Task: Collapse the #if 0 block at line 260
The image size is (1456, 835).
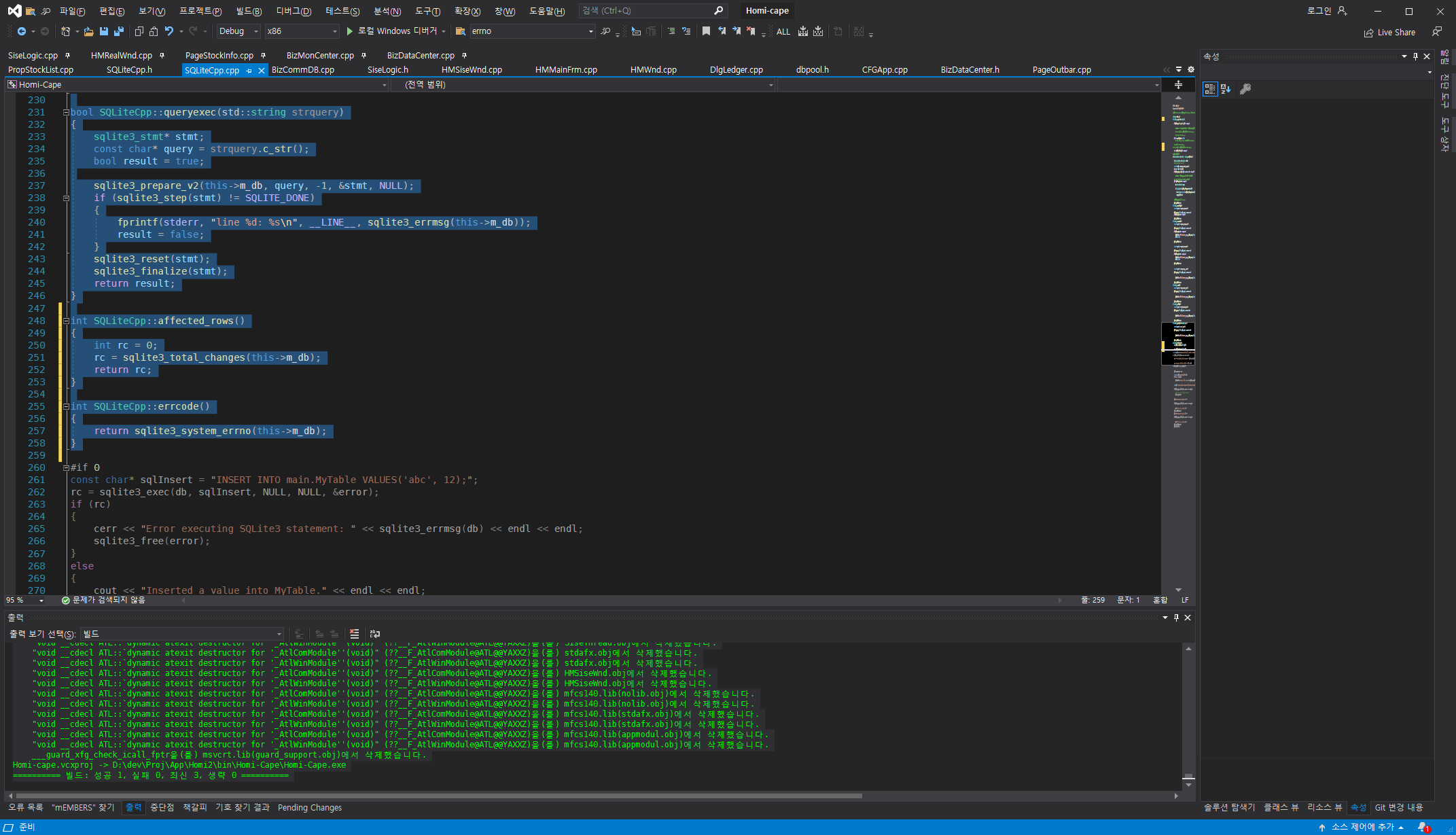Action: (66, 468)
